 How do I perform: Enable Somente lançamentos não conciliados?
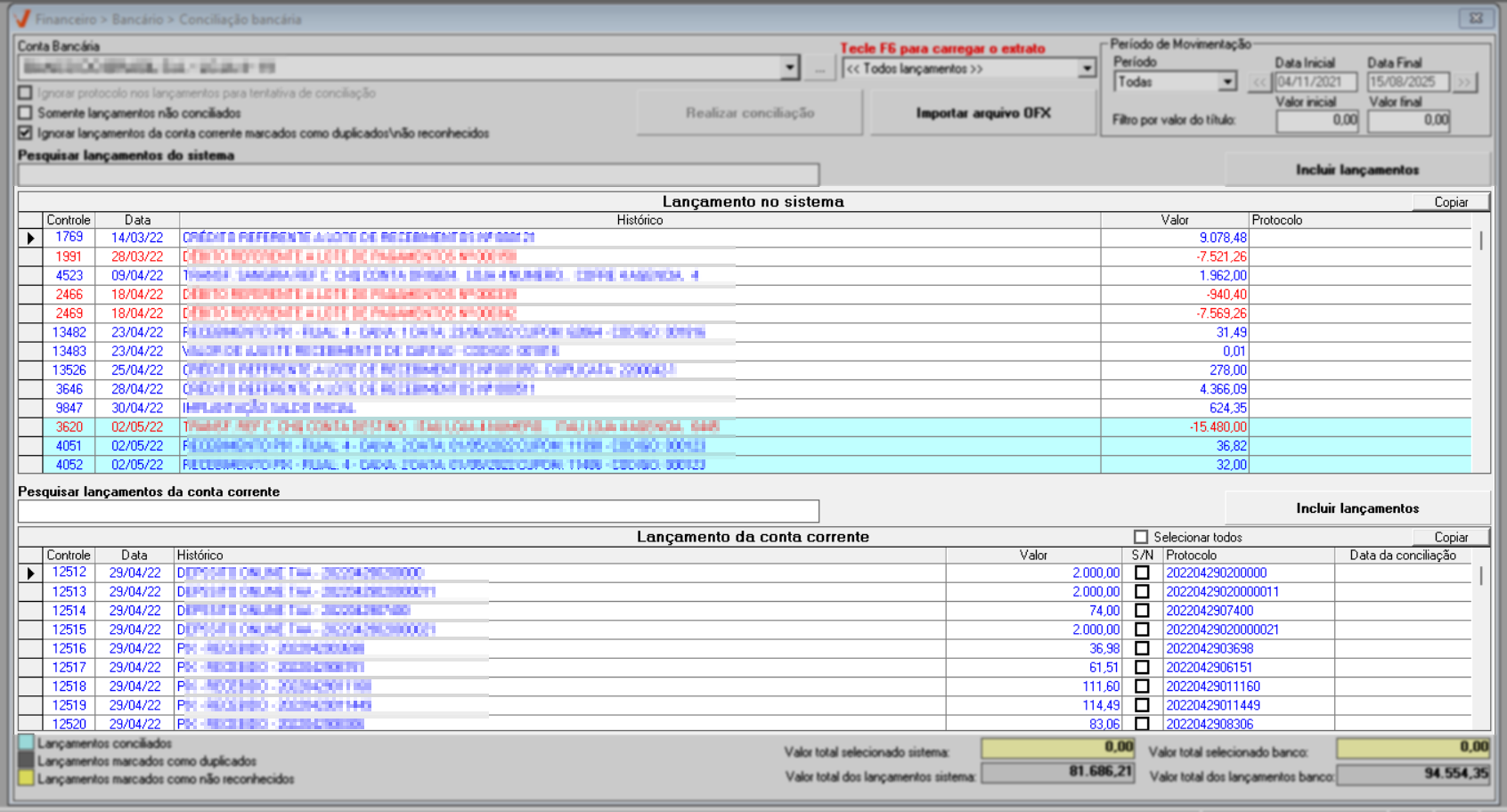(x=26, y=113)
